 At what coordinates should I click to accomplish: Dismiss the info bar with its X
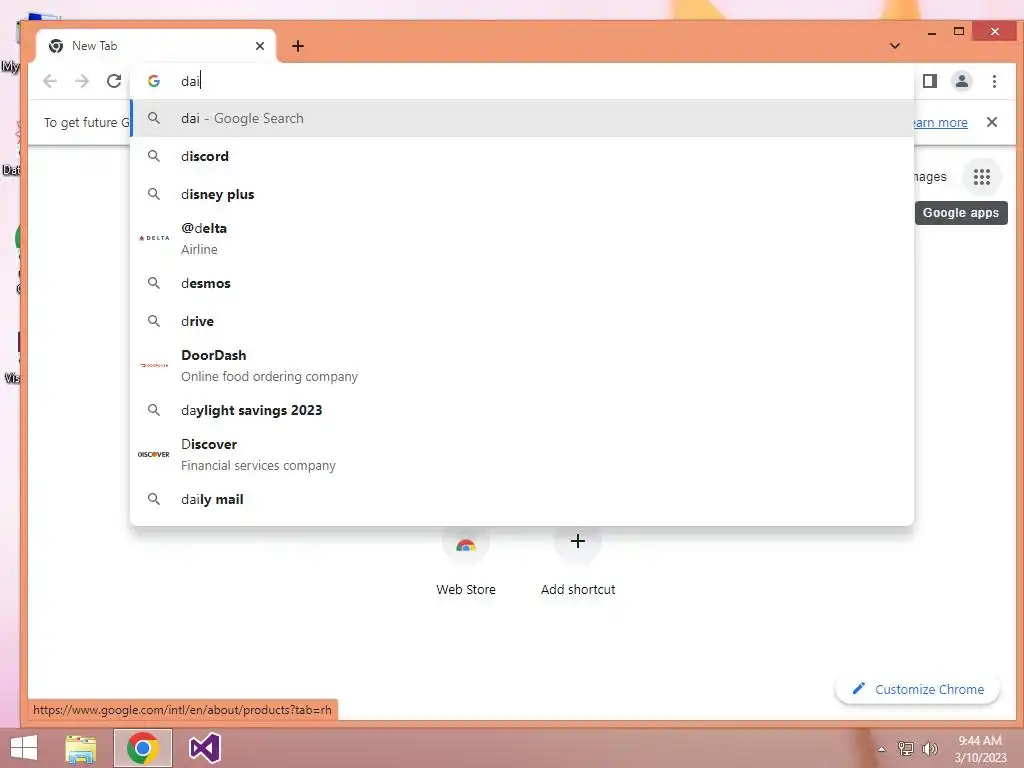tap(992, 122)
